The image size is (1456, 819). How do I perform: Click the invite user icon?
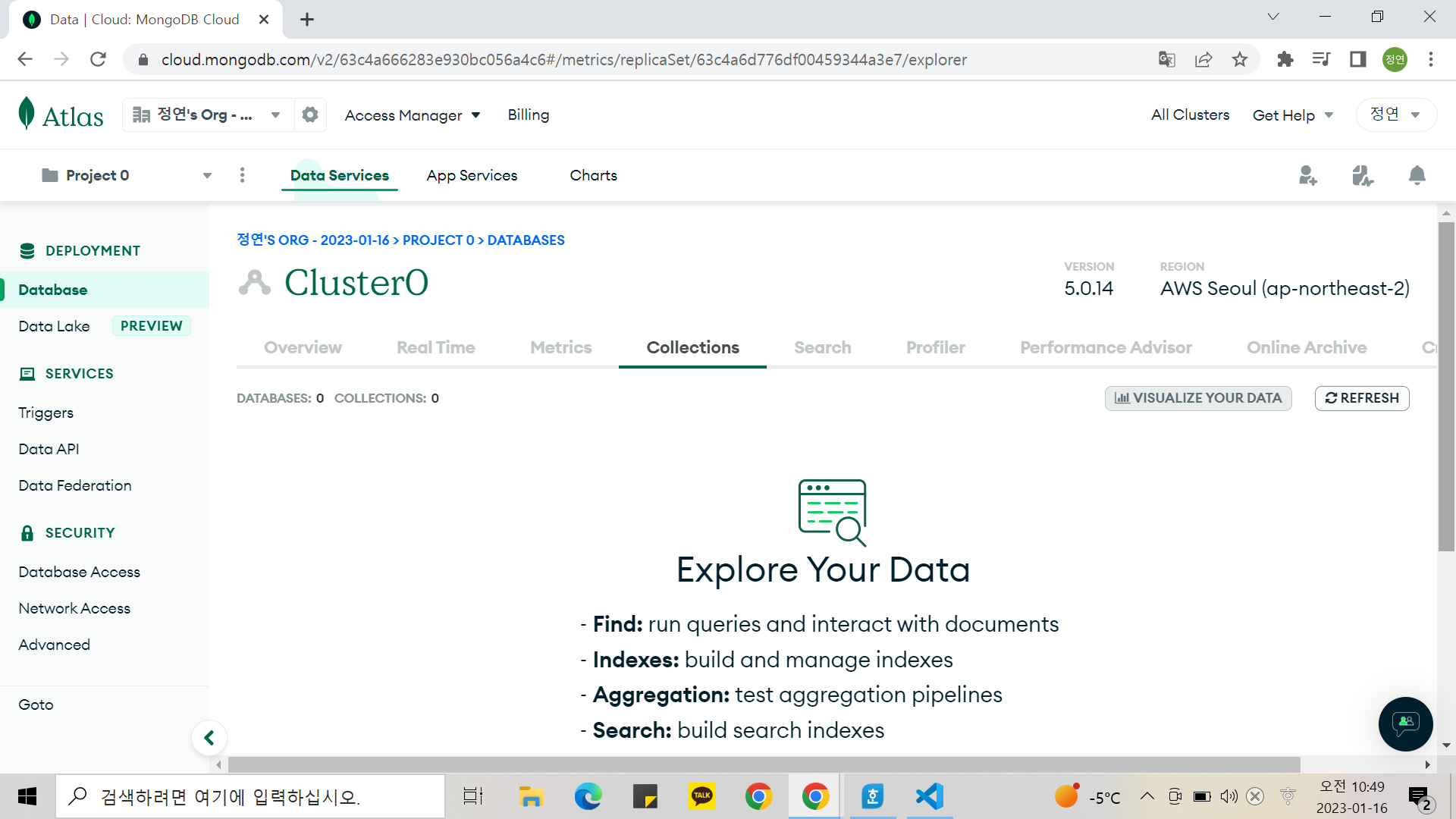click(1307, 175)
